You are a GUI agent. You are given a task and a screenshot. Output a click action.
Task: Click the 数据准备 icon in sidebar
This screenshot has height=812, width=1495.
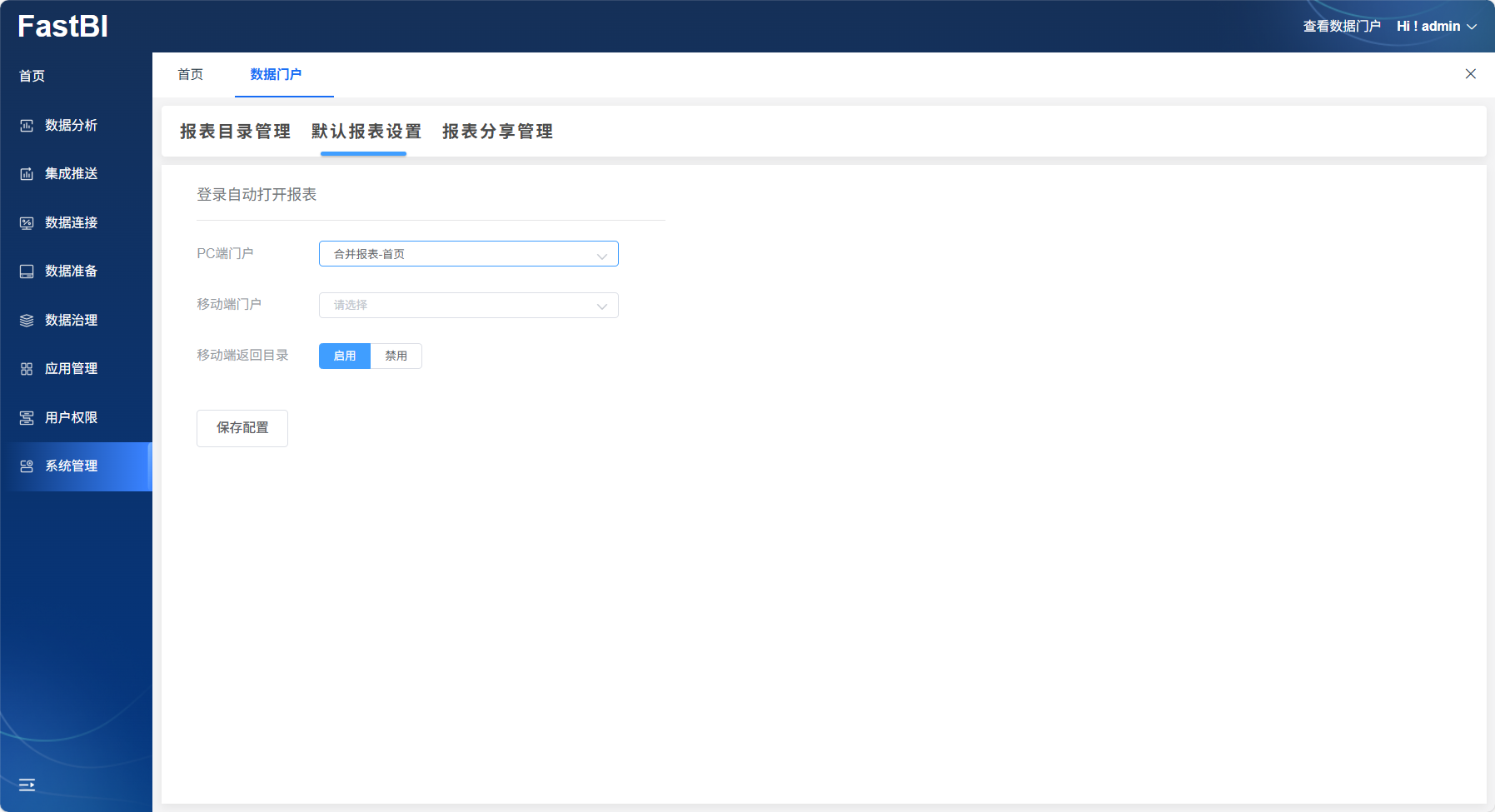27,271
